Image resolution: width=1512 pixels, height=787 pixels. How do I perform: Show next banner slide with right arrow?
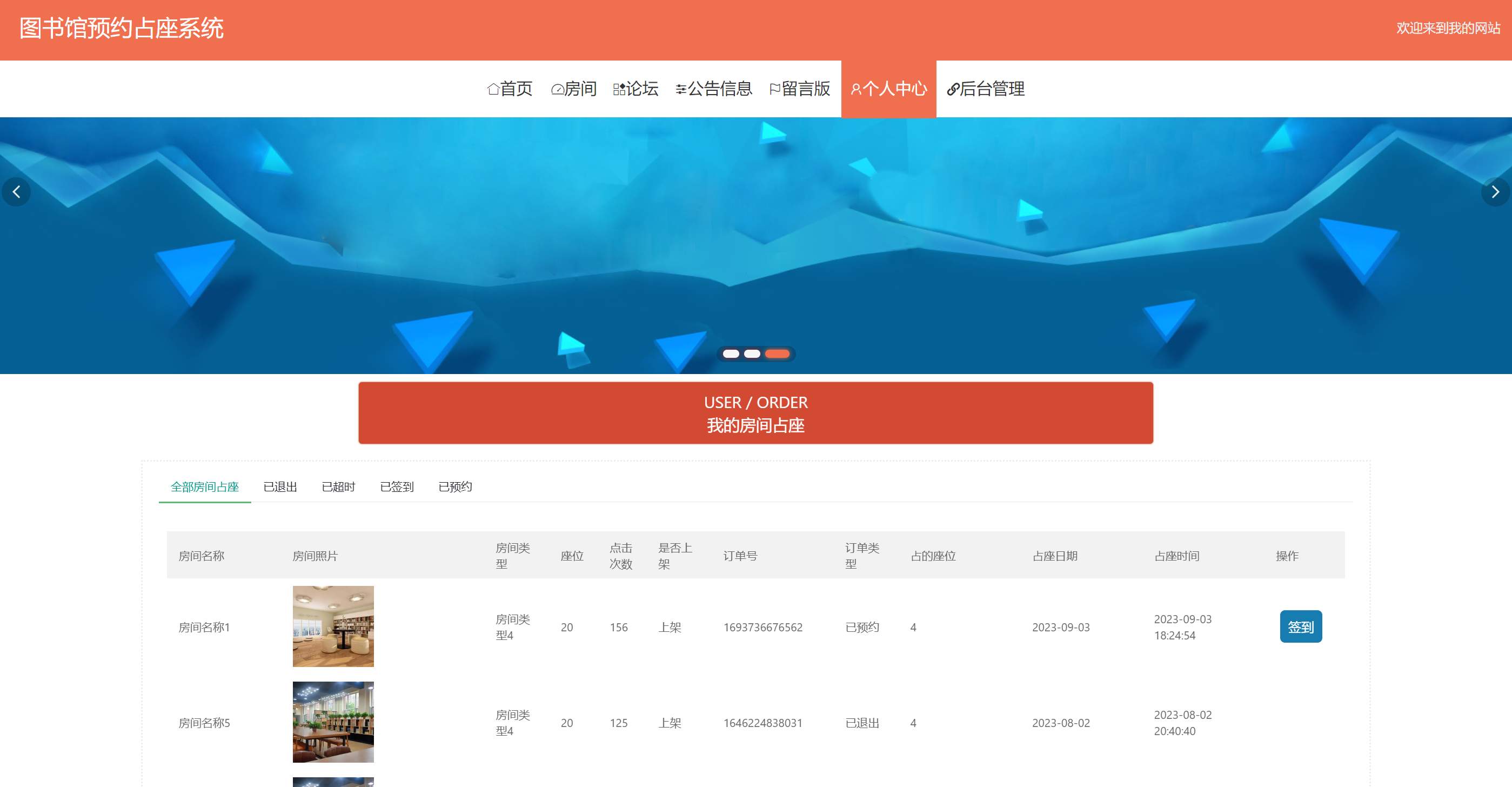tap(1495, 192)
